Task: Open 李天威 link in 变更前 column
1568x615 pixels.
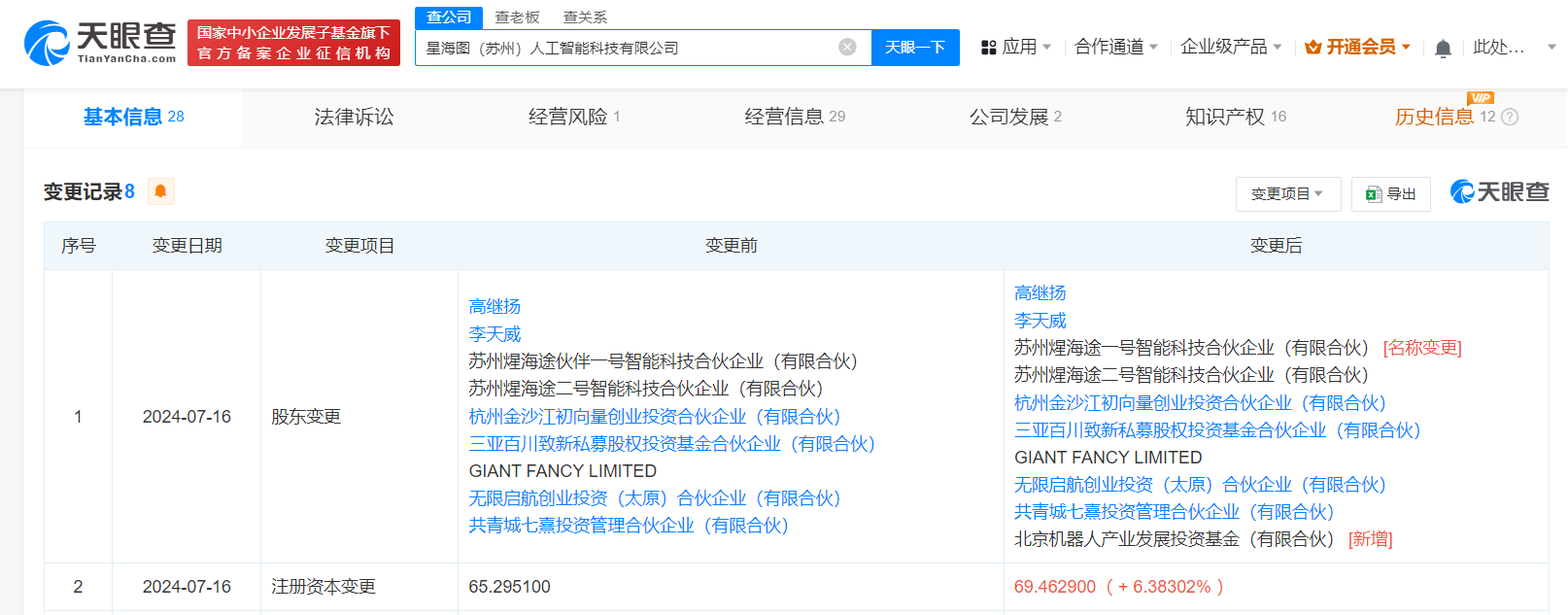Action: click(x=494, y=334)
